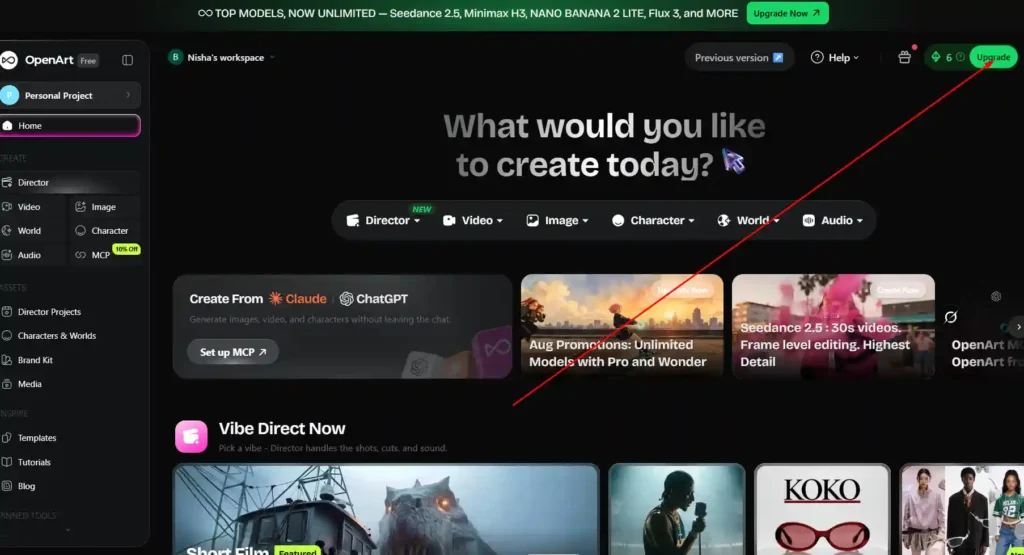Click the Previous version button
Image resolution: width=1024 pixels, height=555 pixels.
coord(739,57)
